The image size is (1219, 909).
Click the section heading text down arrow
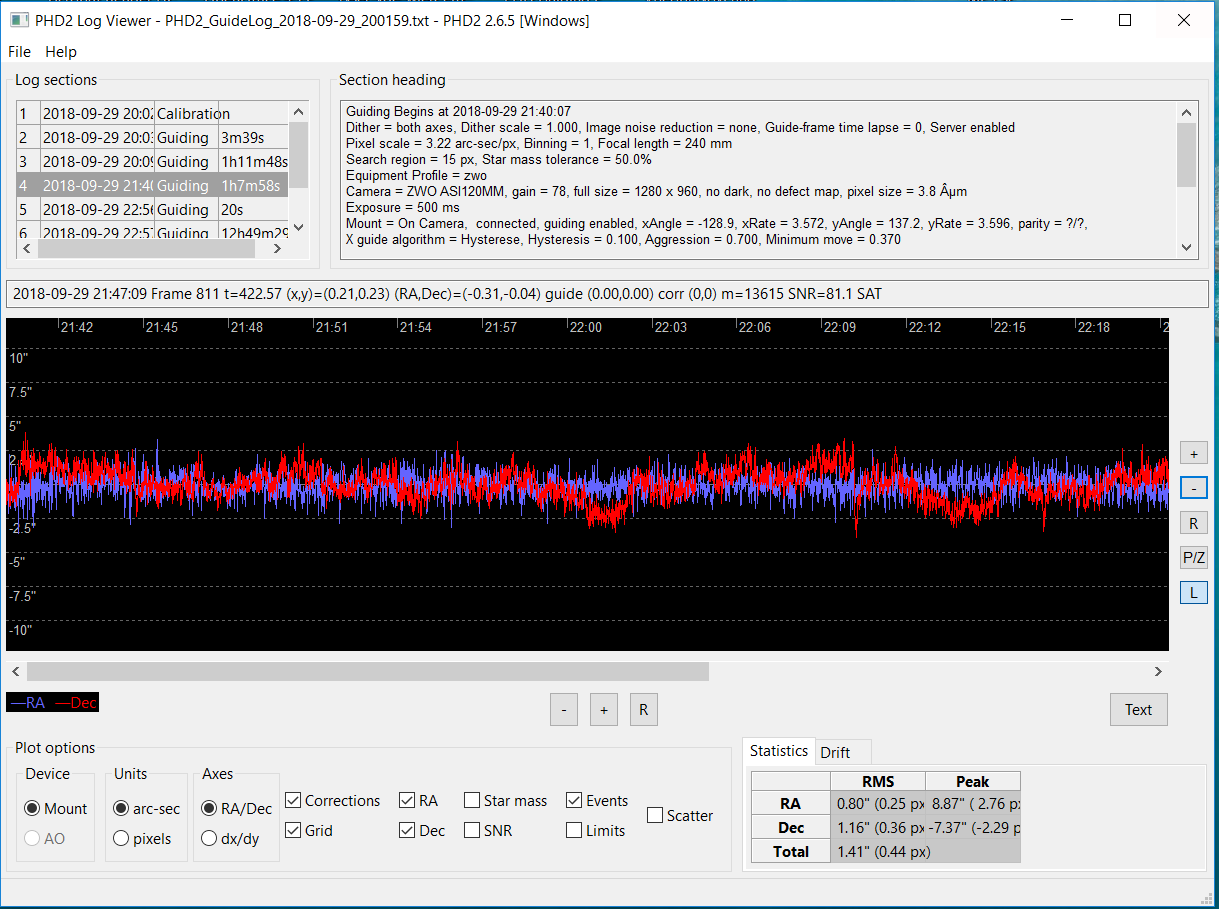coord(1187,247)
